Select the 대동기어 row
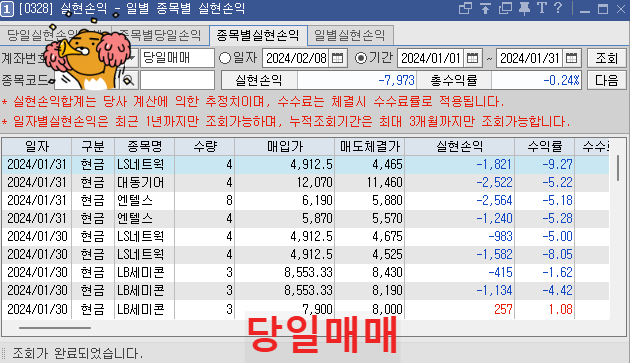The image size is (630, 363). click(305, 183)
